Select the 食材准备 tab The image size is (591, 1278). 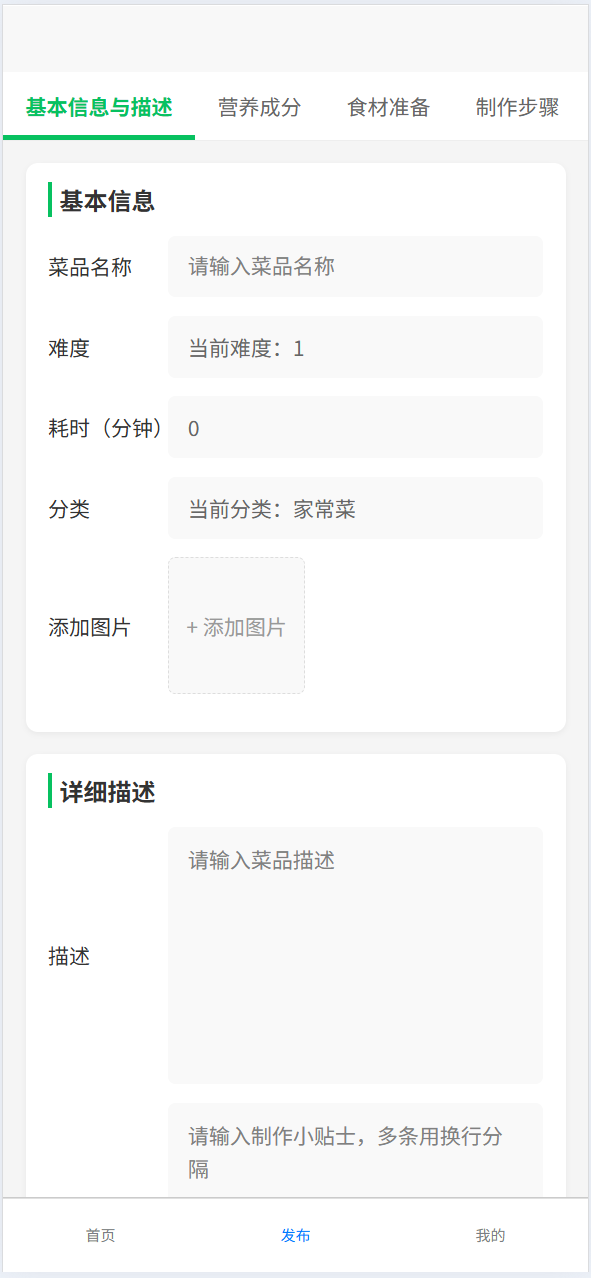(x=388, y=107)
